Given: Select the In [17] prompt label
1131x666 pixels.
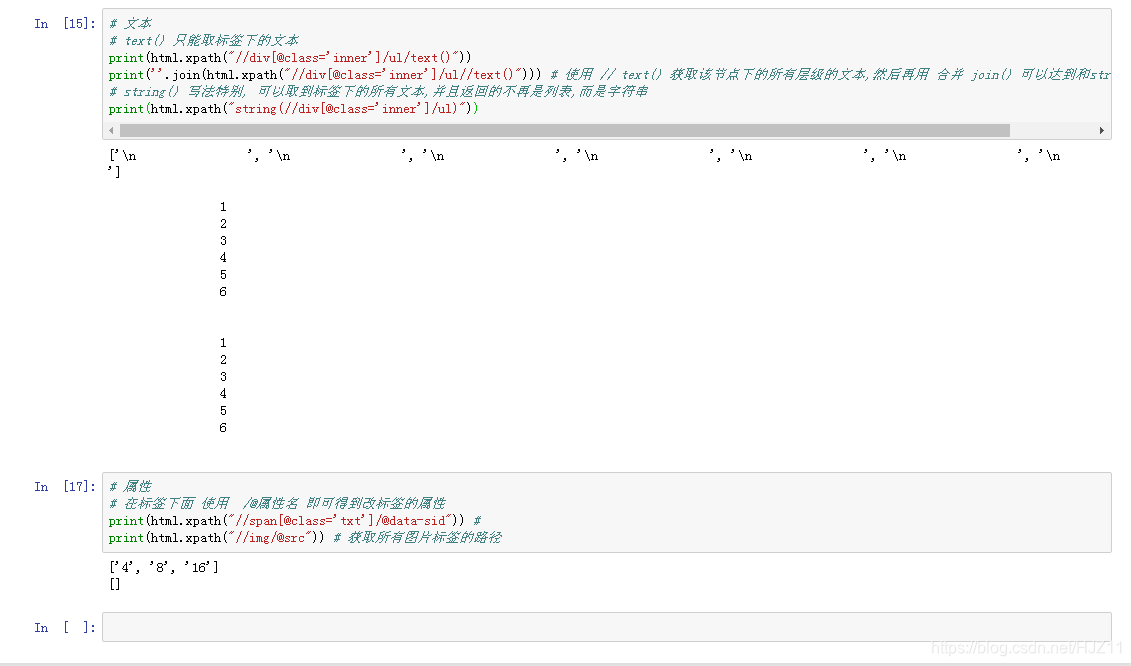Looking at the screenshot, I should pyautogui.click(x=65, y=487).
